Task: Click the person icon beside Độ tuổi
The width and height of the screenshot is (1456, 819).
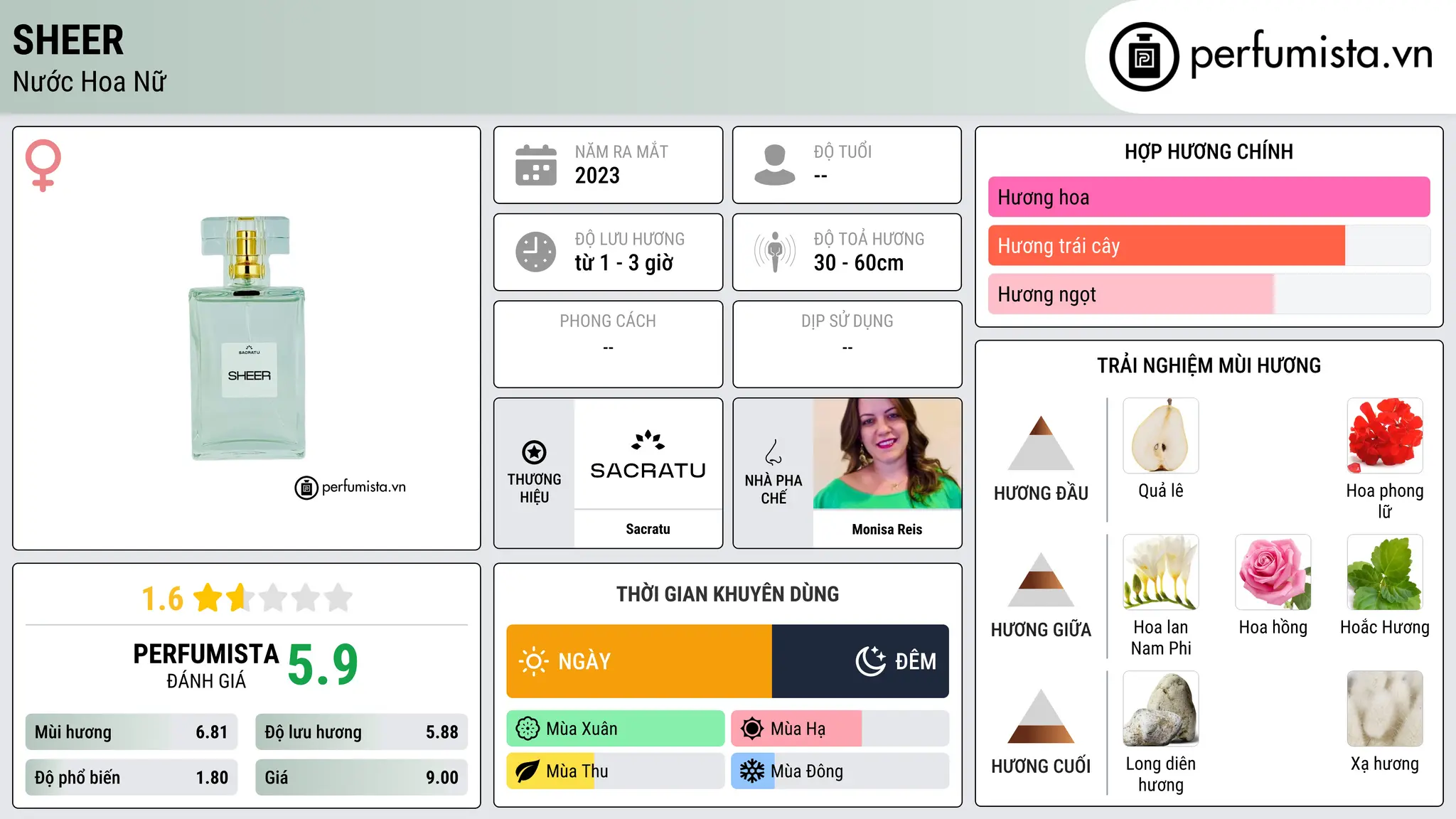Action: [x=775, y=165]
